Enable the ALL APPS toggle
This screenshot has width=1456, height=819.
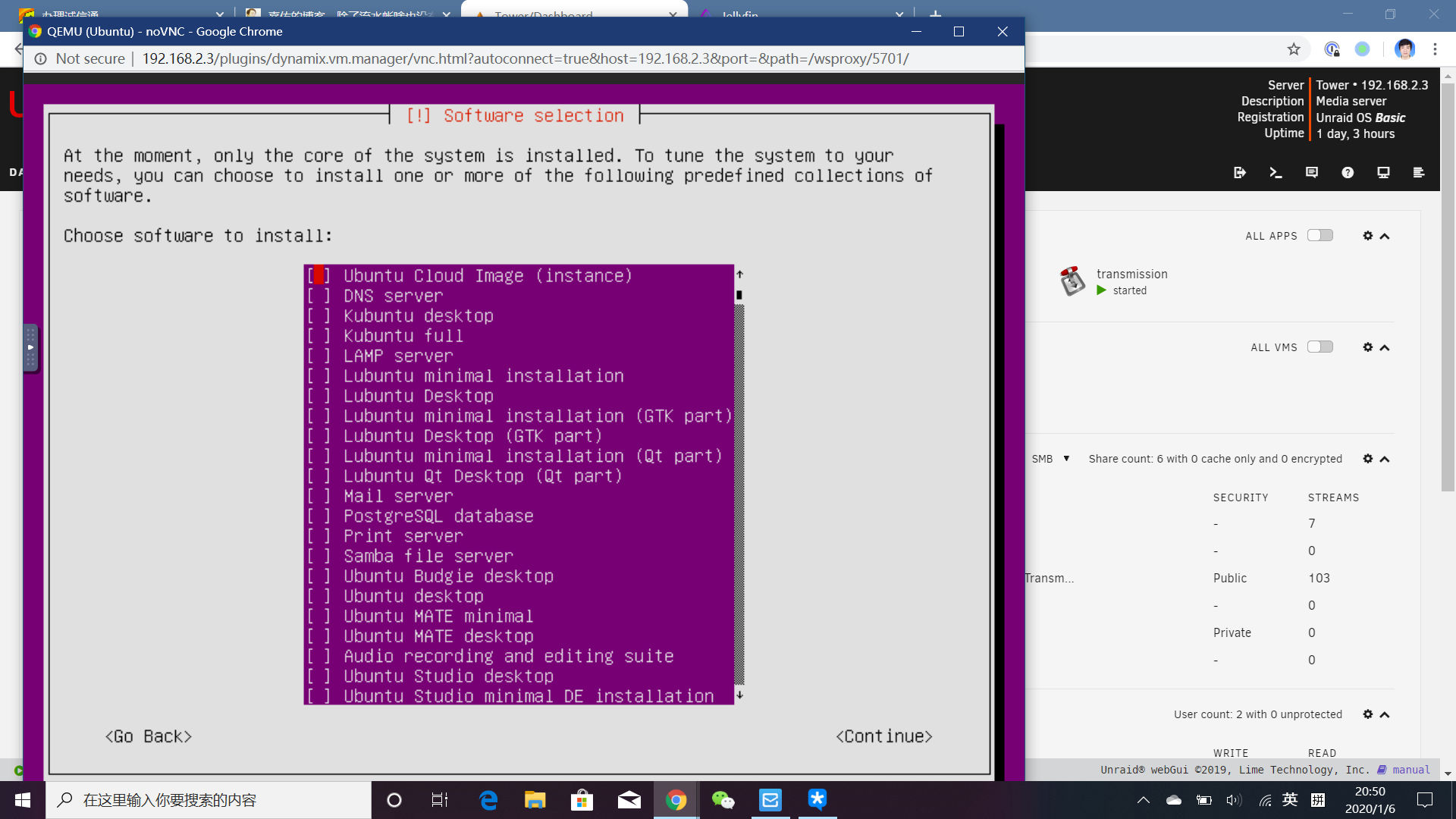click(1320, 235)
